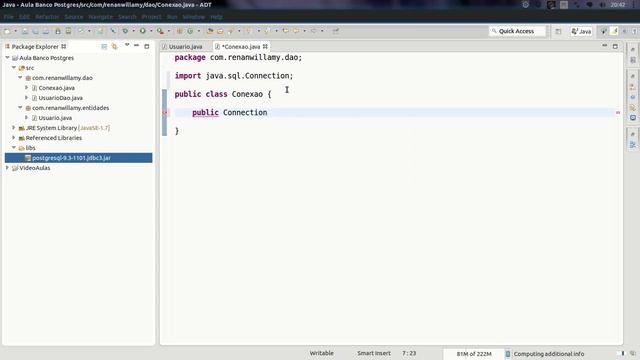Image resolution: width=640 pixels, height=360 pixels.
Task: Toggle Pin Editor toolbar button
Action: pyautogui.click(x=336, y=31)
